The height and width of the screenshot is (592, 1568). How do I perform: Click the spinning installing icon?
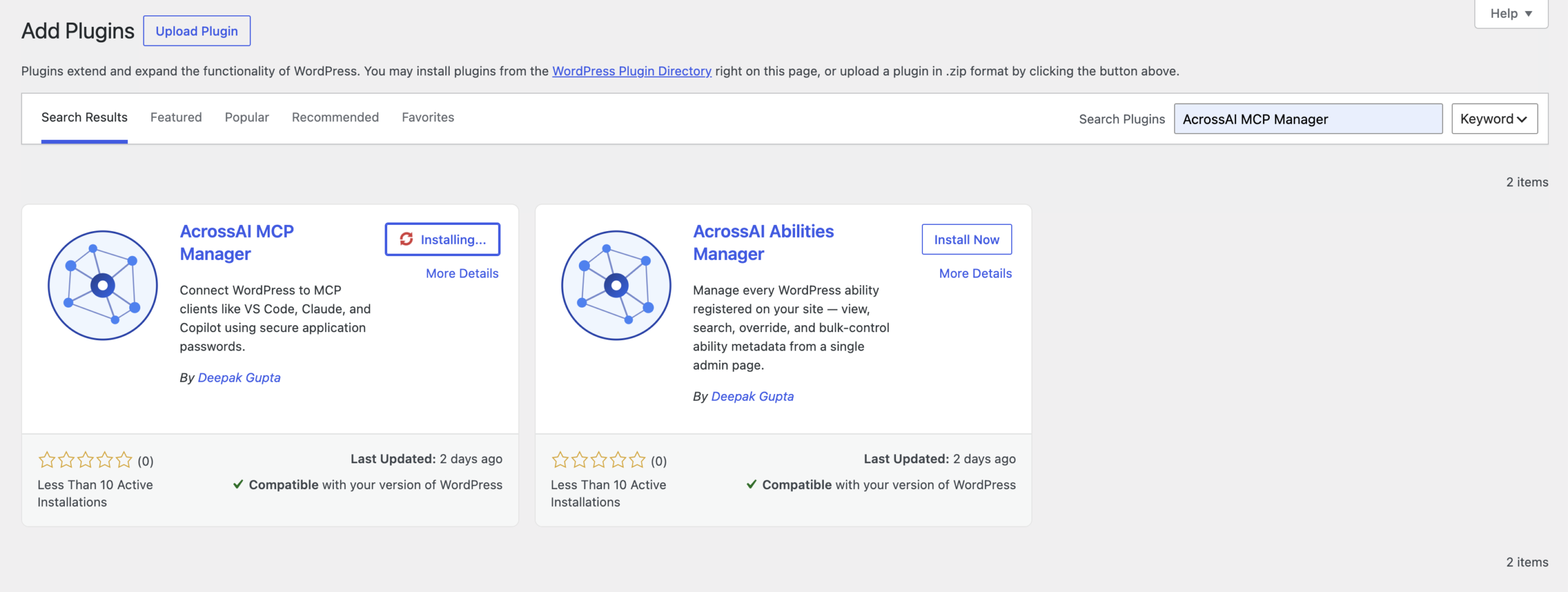406,239
